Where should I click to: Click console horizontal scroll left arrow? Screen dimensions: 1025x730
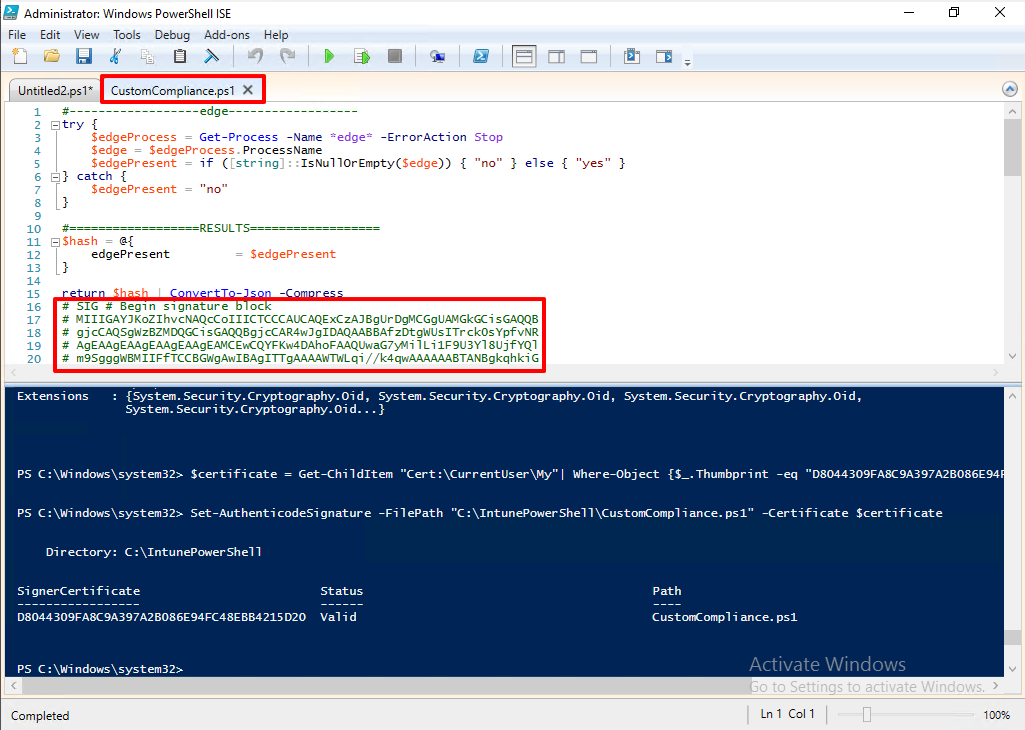pyautogui.click(x=13, y=686)
